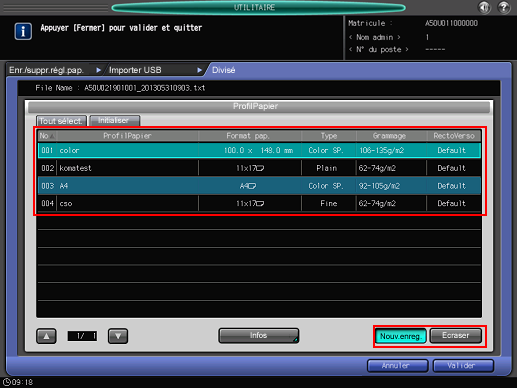Click the N° du poste label
The height and width of the screenshot is (388, 517).
pyautogui.click(x=378, y=49)
